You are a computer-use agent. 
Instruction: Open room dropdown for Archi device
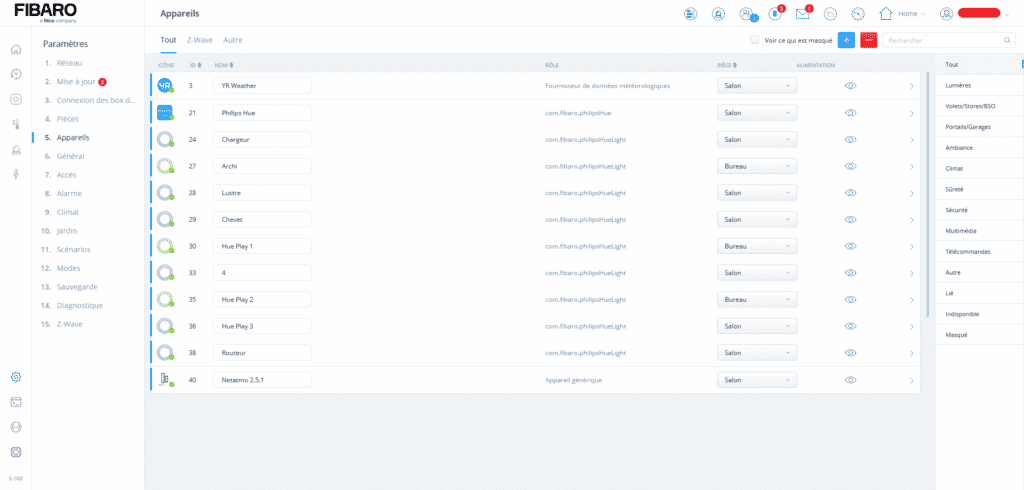coord(757,166)
